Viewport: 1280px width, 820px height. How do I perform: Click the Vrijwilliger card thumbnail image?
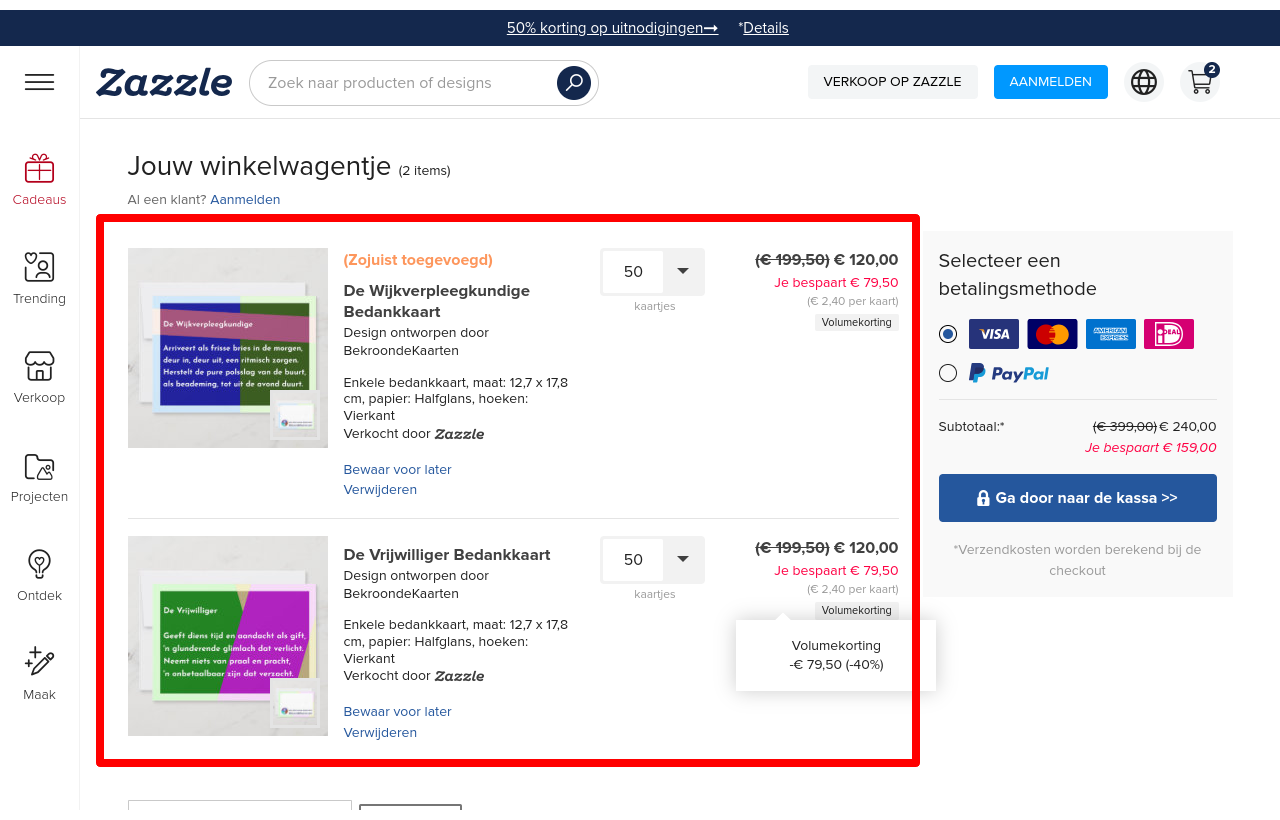pos(228,636)
